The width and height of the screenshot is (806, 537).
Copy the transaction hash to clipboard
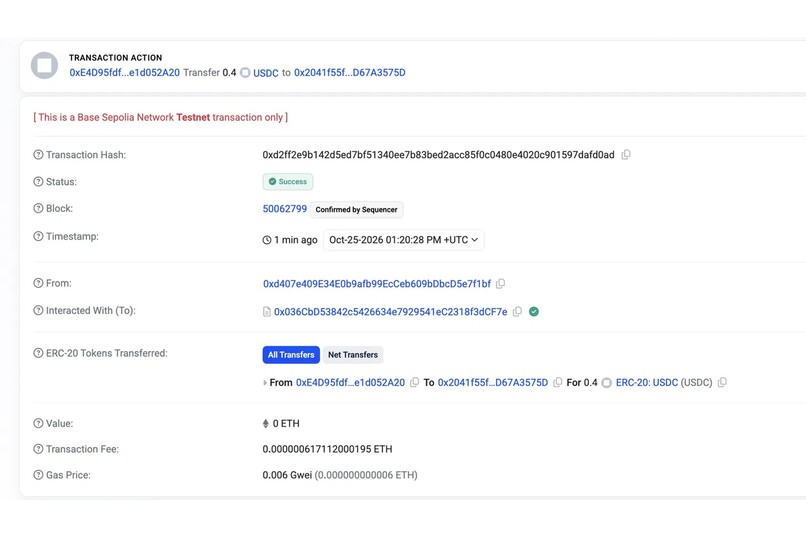pos(626,155)
